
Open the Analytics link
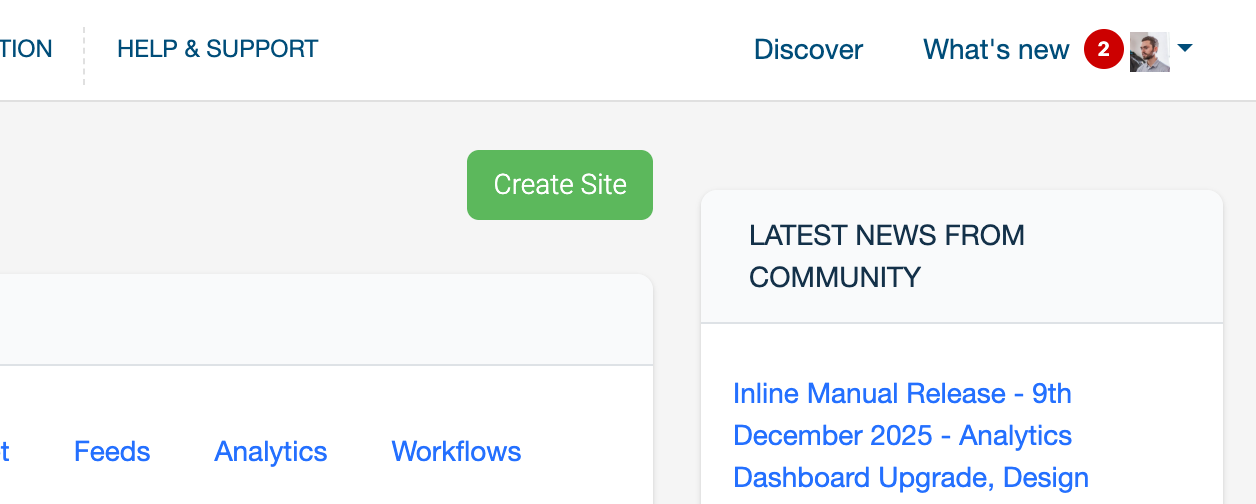[x=270, y=451]
